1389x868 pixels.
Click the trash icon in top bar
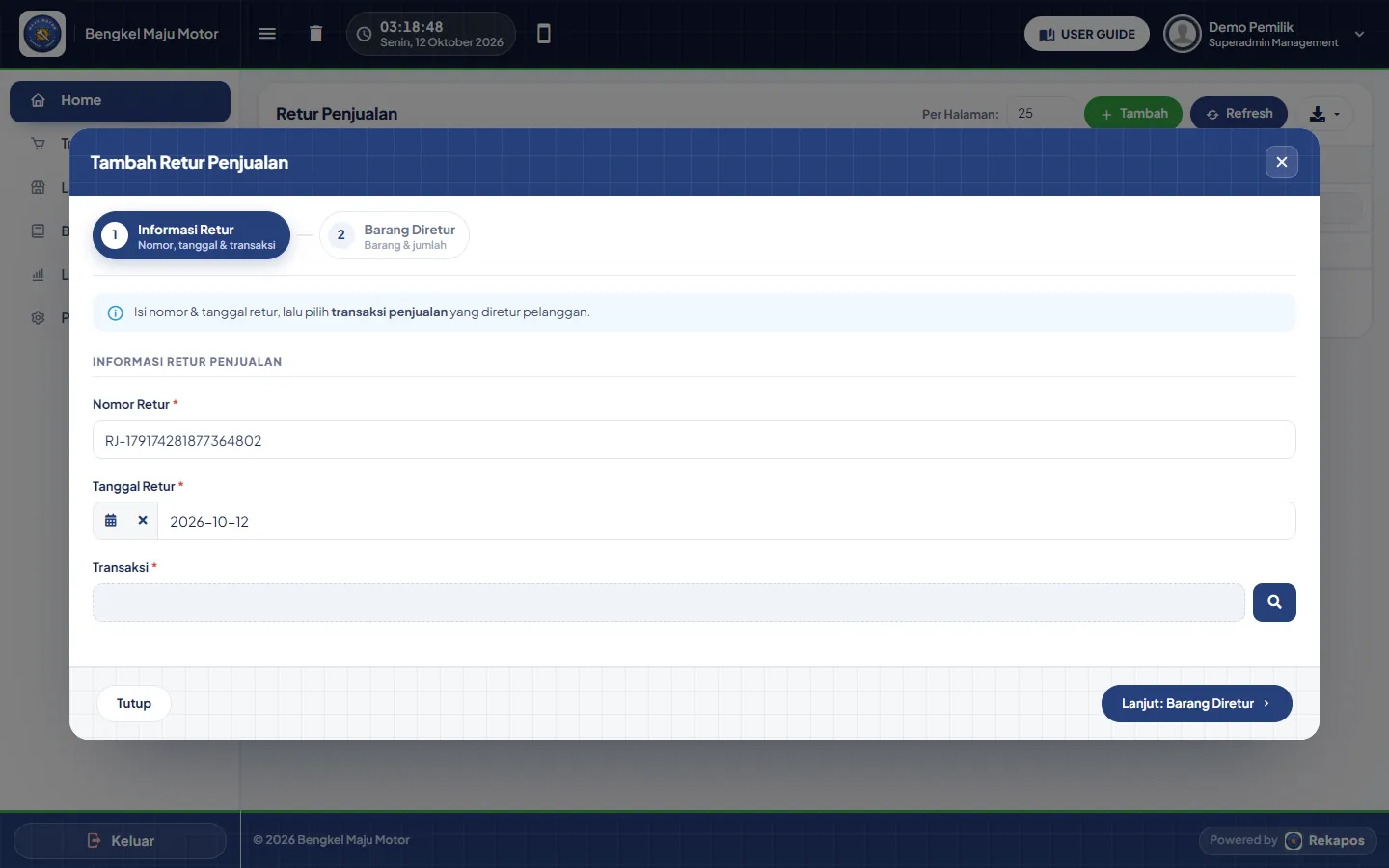pos(315,34)
